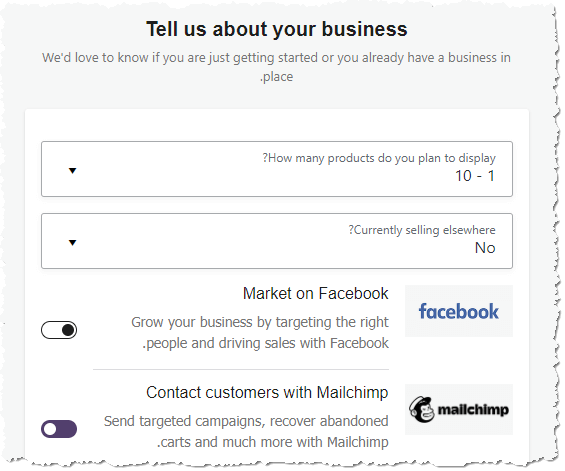Click the 'How many products' field label

tap(379, 158)
